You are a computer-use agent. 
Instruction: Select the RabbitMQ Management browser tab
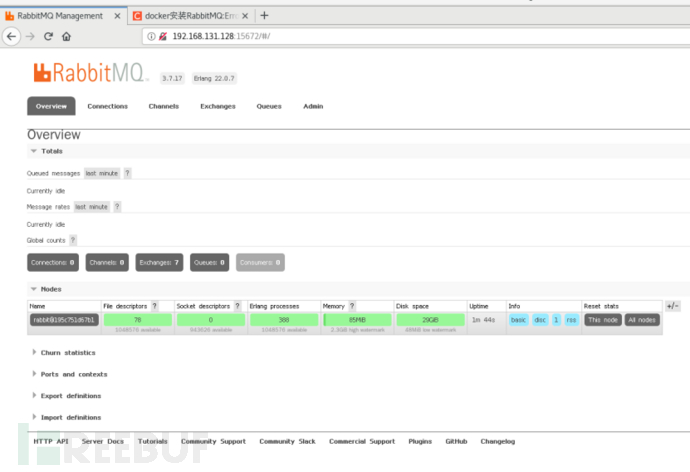pyautogui.click(x=64, y=16)
